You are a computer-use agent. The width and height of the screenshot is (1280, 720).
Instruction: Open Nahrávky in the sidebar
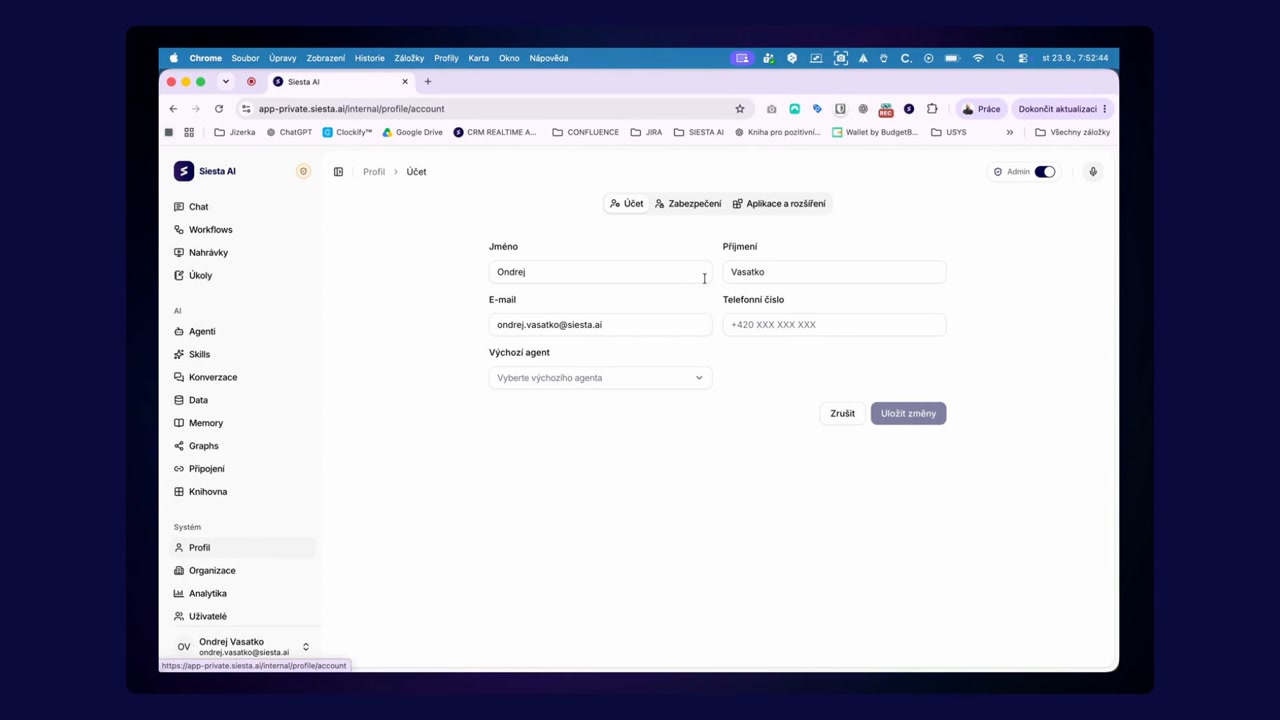pos(208,253)
